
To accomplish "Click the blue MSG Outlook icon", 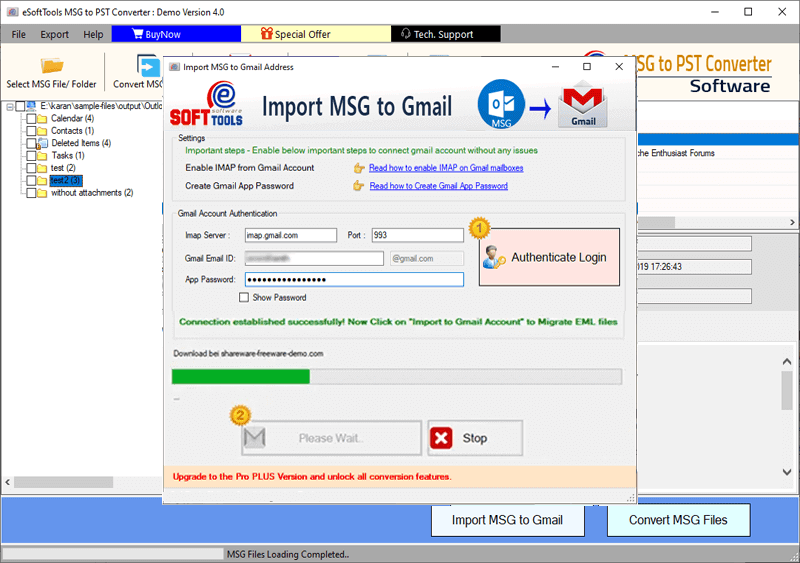I will (501, 104).
